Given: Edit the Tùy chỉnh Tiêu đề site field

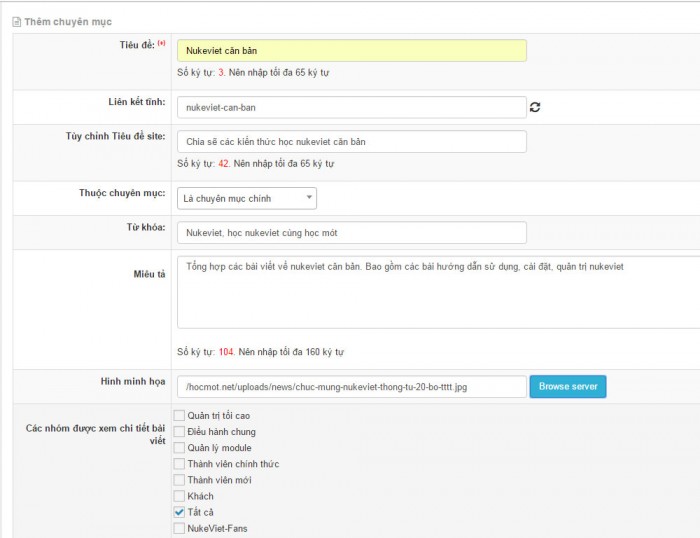Looking at the screenshot, I should coord(352,142).
